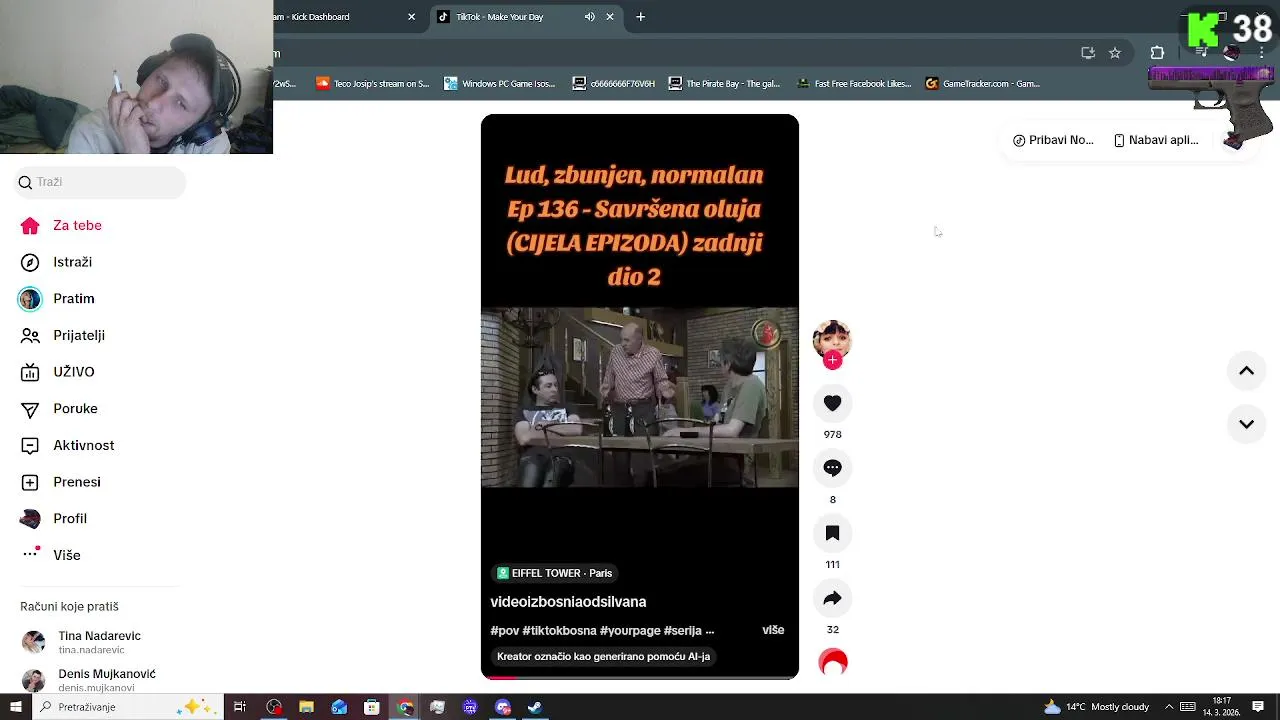Play or pause the video in the player

640,397
